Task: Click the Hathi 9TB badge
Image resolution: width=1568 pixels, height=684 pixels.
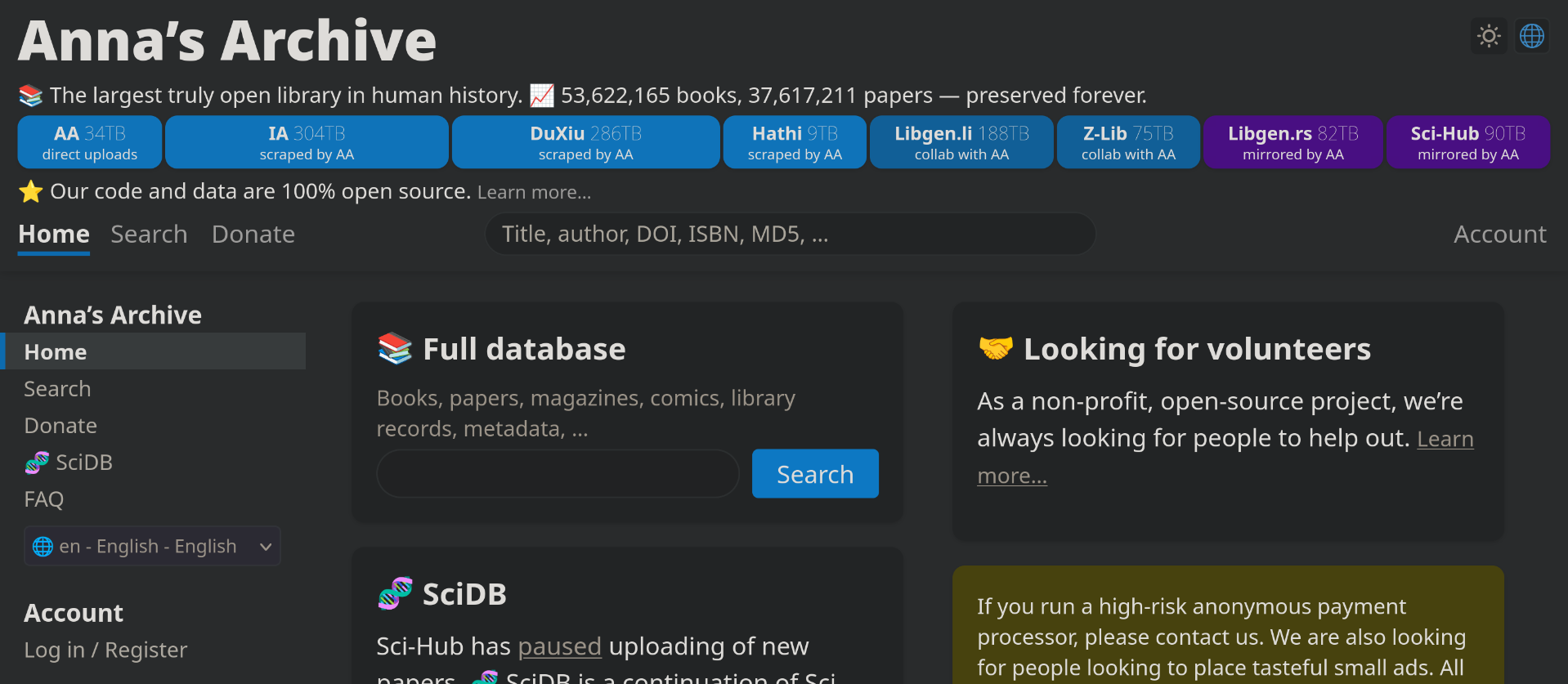Action: [795, 142]
